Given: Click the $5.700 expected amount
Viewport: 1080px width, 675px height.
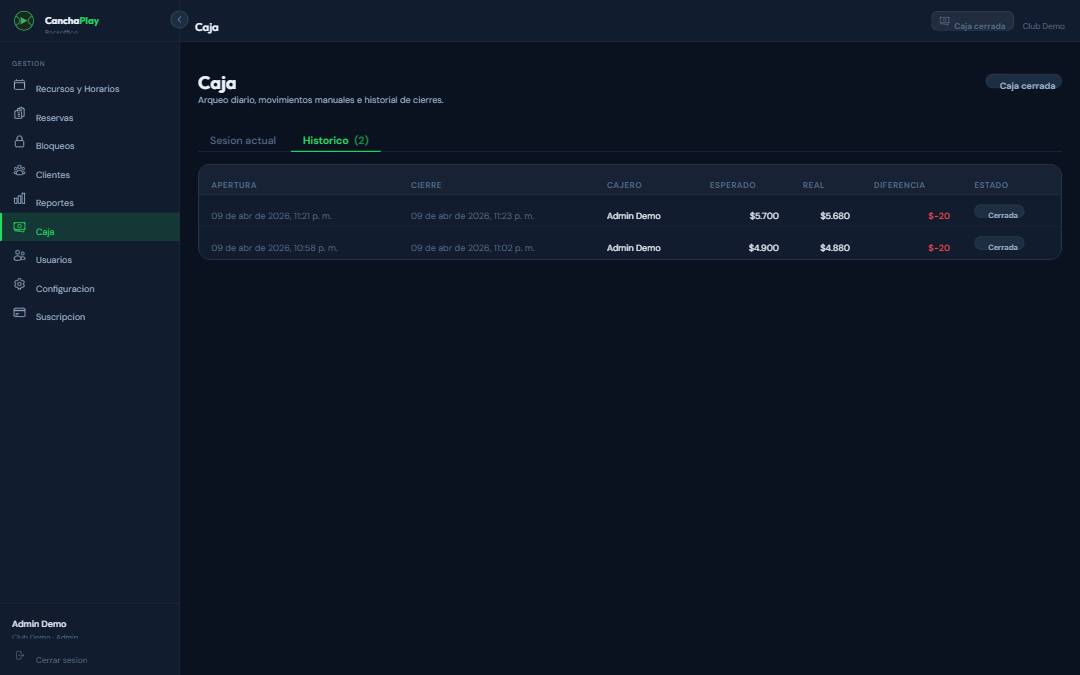Looking at the screenshot, I should coord(764,216).
